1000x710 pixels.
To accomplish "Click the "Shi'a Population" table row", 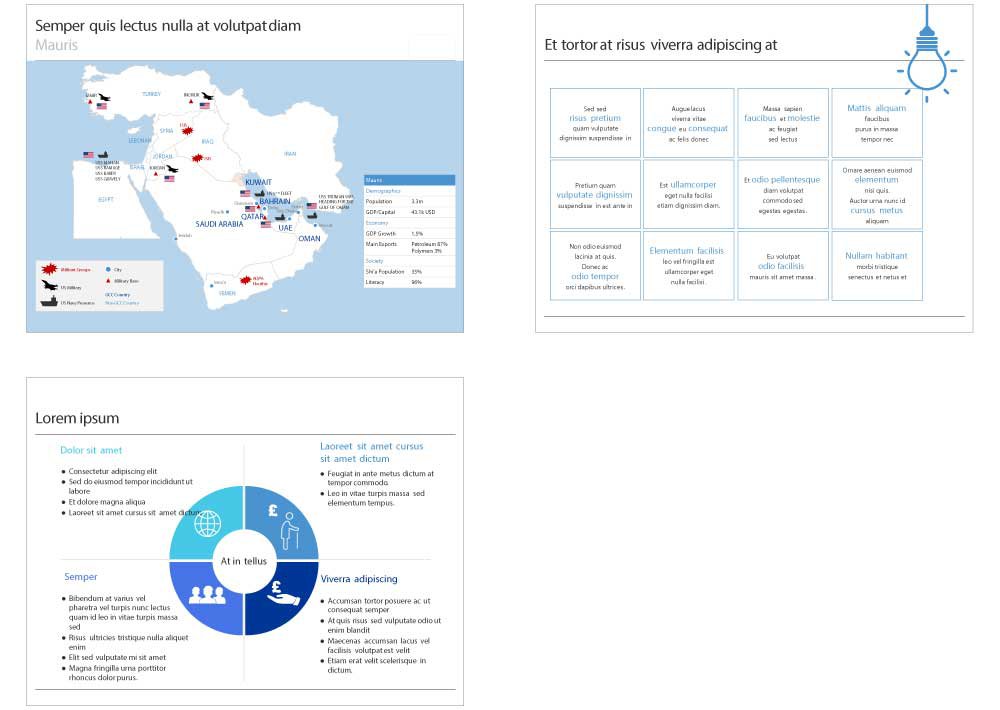I will point(409,271).
